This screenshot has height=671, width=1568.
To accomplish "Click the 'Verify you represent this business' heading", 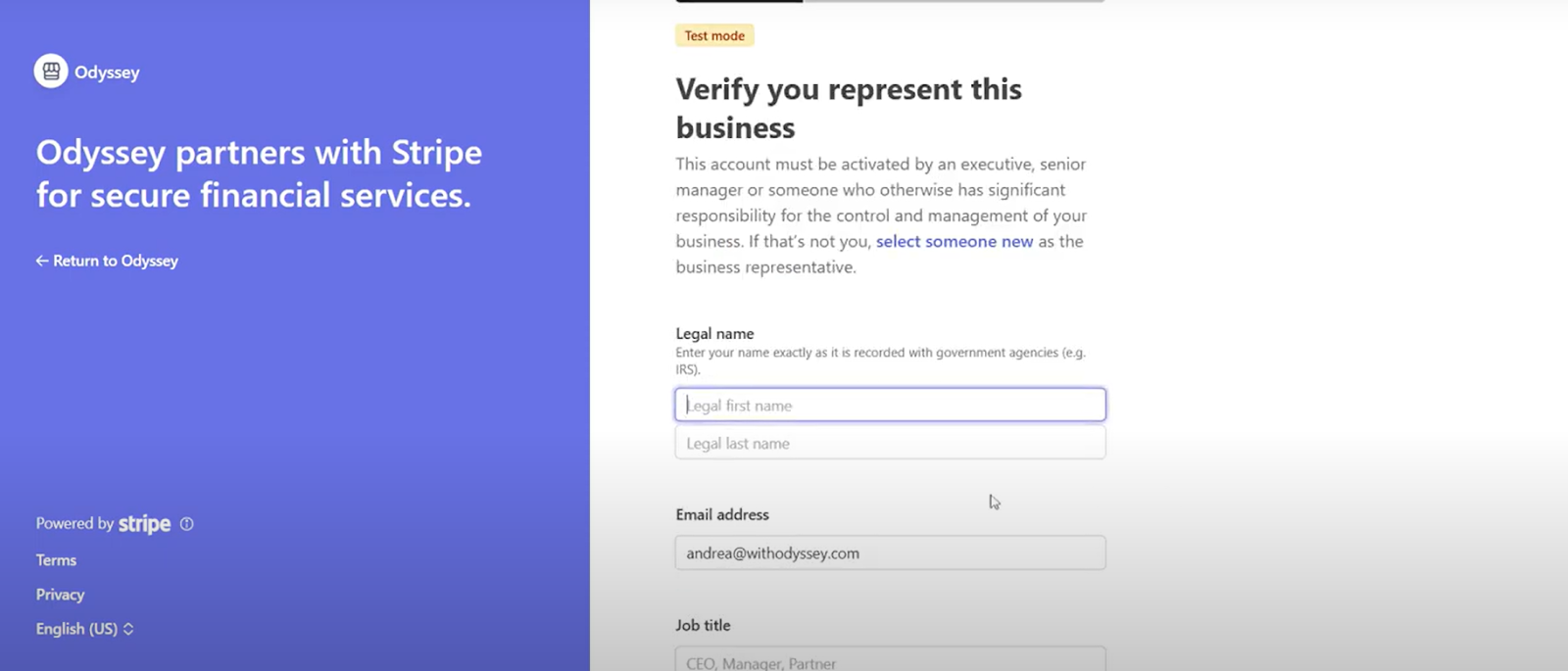I will click(x=848, y=108).
